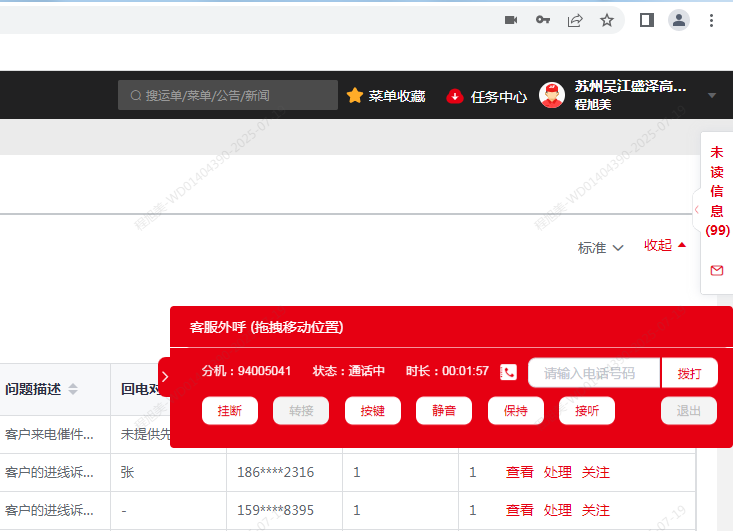Open 菜单收藏 menu
The height and width of the screenshot is (531, 733).
point(396,96)
